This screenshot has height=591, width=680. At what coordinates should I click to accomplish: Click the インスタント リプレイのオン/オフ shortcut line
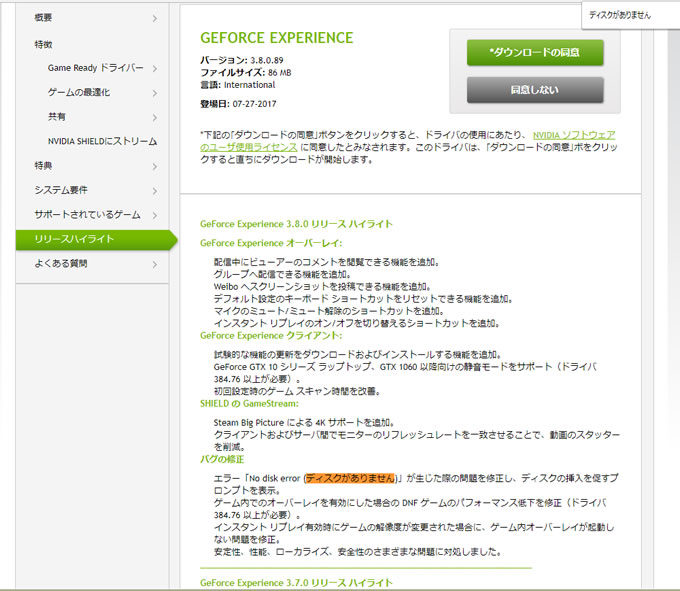click(356, 323)
